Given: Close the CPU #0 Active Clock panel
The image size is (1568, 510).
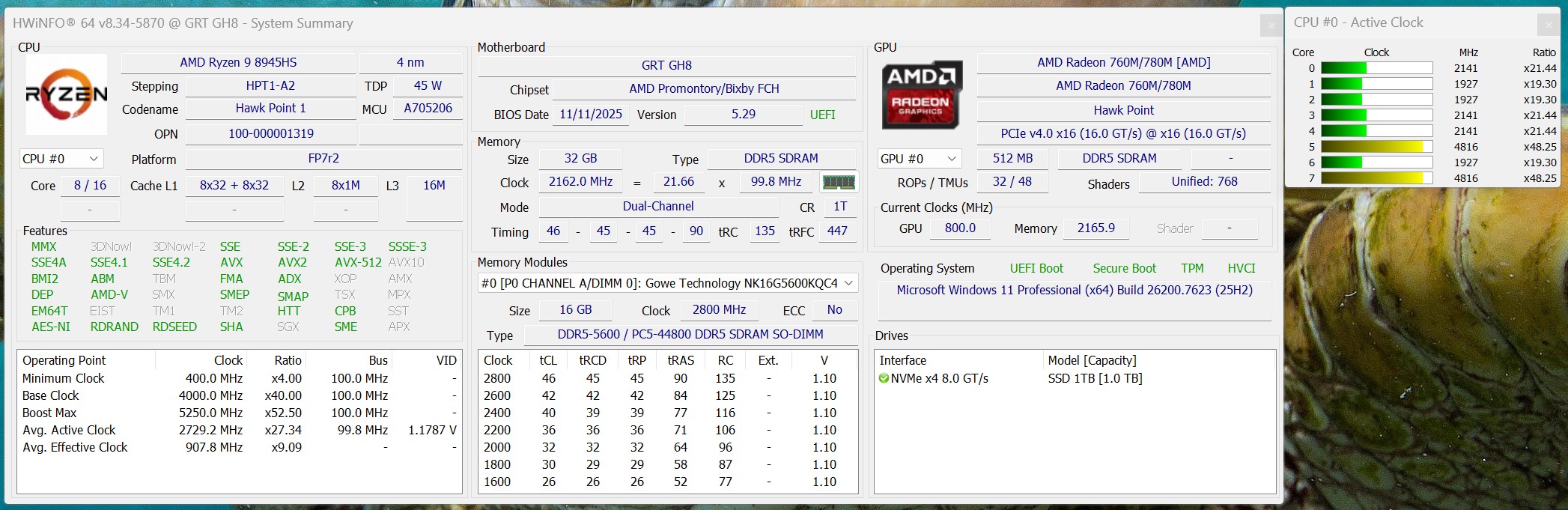Looking at the screenshot, I should 1549,25.
